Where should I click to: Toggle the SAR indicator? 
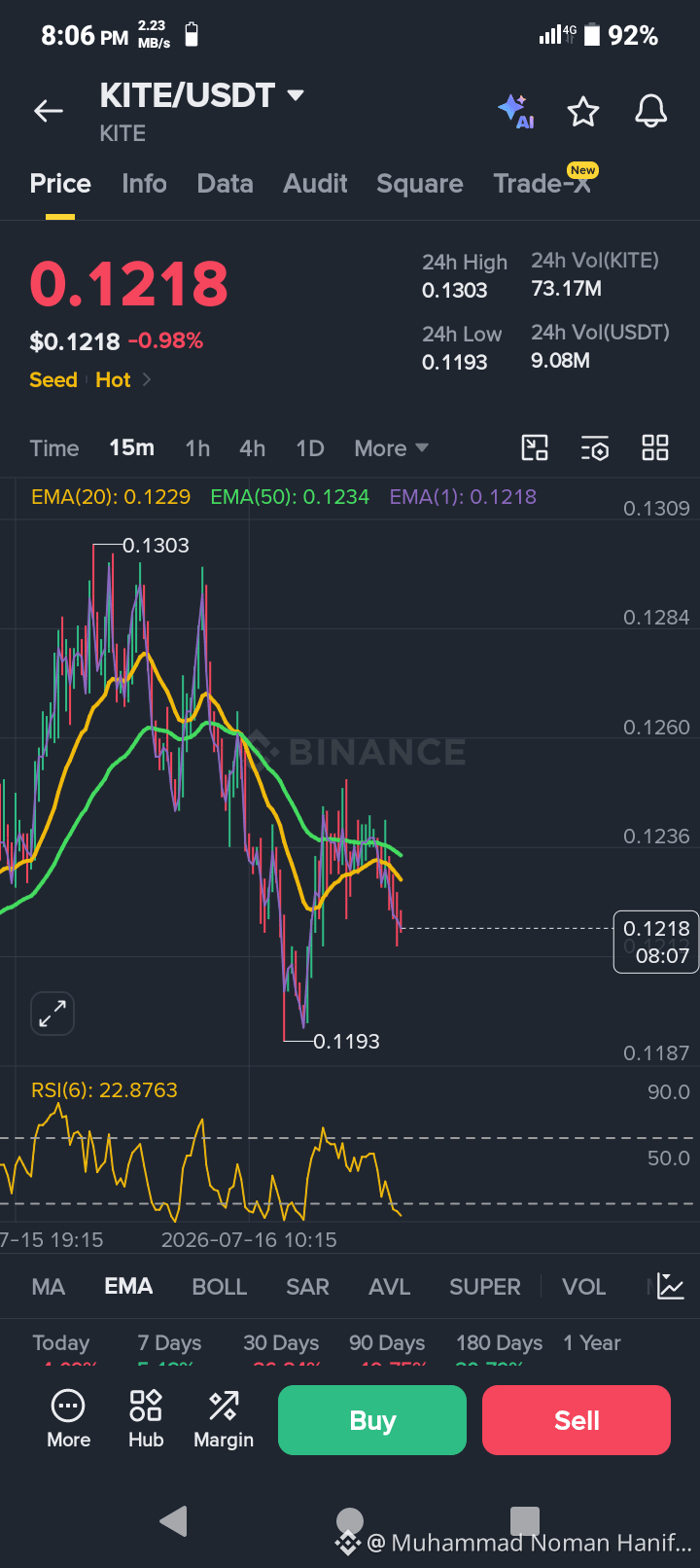[x=307, y=1286]
